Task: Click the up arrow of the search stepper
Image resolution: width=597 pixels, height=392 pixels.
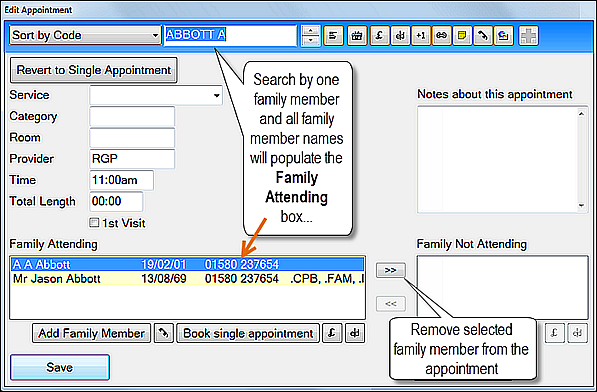Action: click(x=311, y=30)
